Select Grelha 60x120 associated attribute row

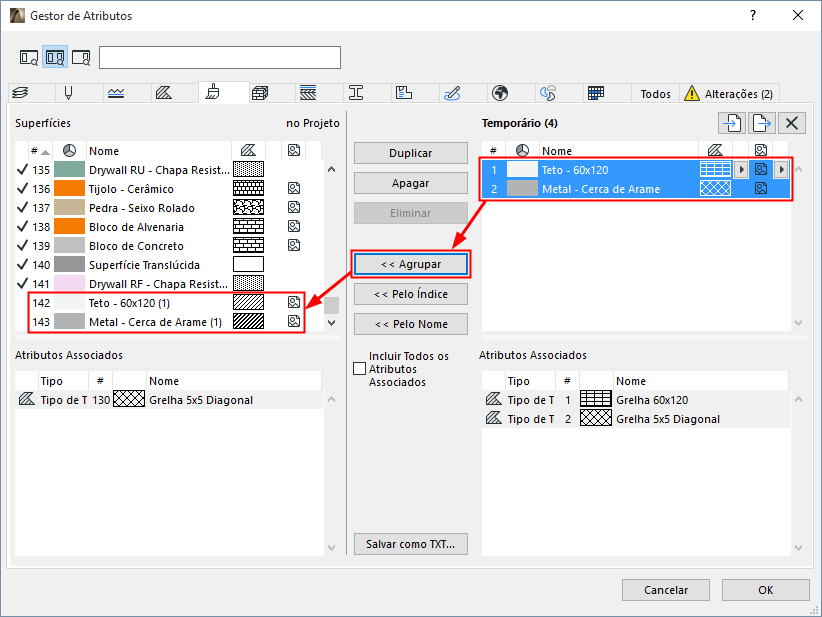pos(635,400)
